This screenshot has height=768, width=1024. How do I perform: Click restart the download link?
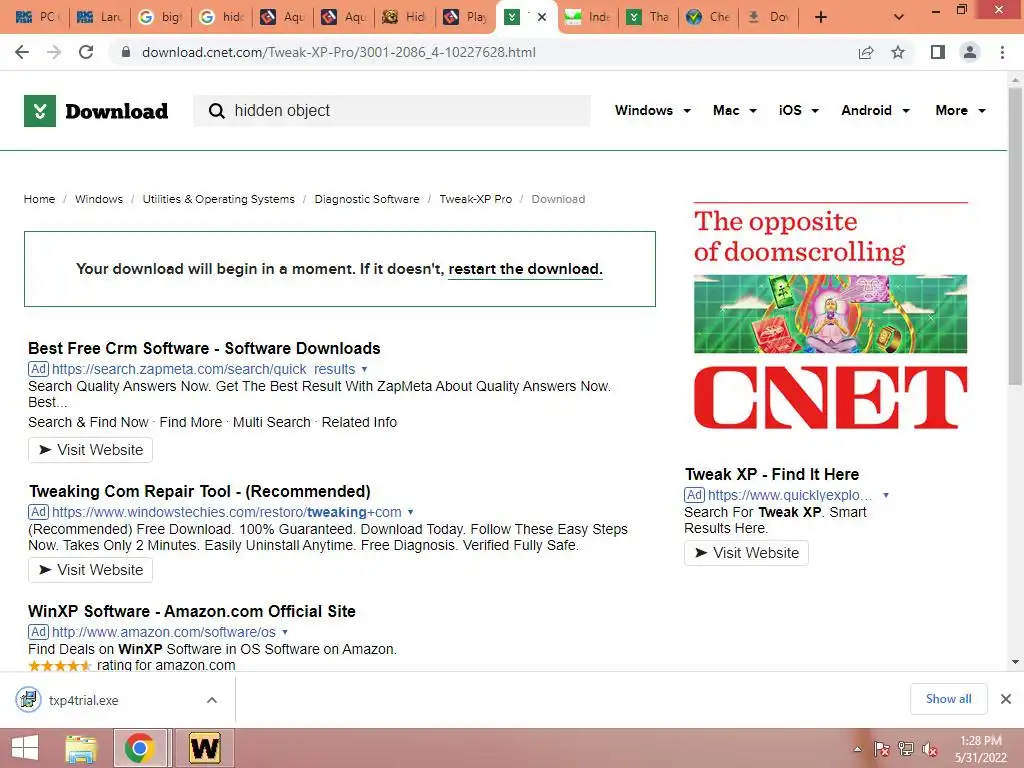pos(525,269)
